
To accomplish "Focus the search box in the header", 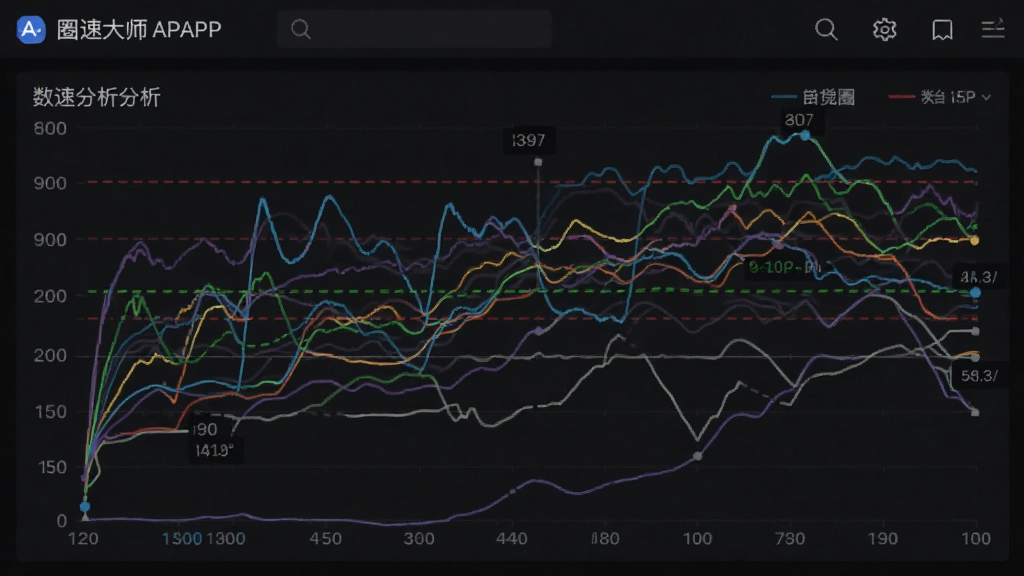I will 414,29.
